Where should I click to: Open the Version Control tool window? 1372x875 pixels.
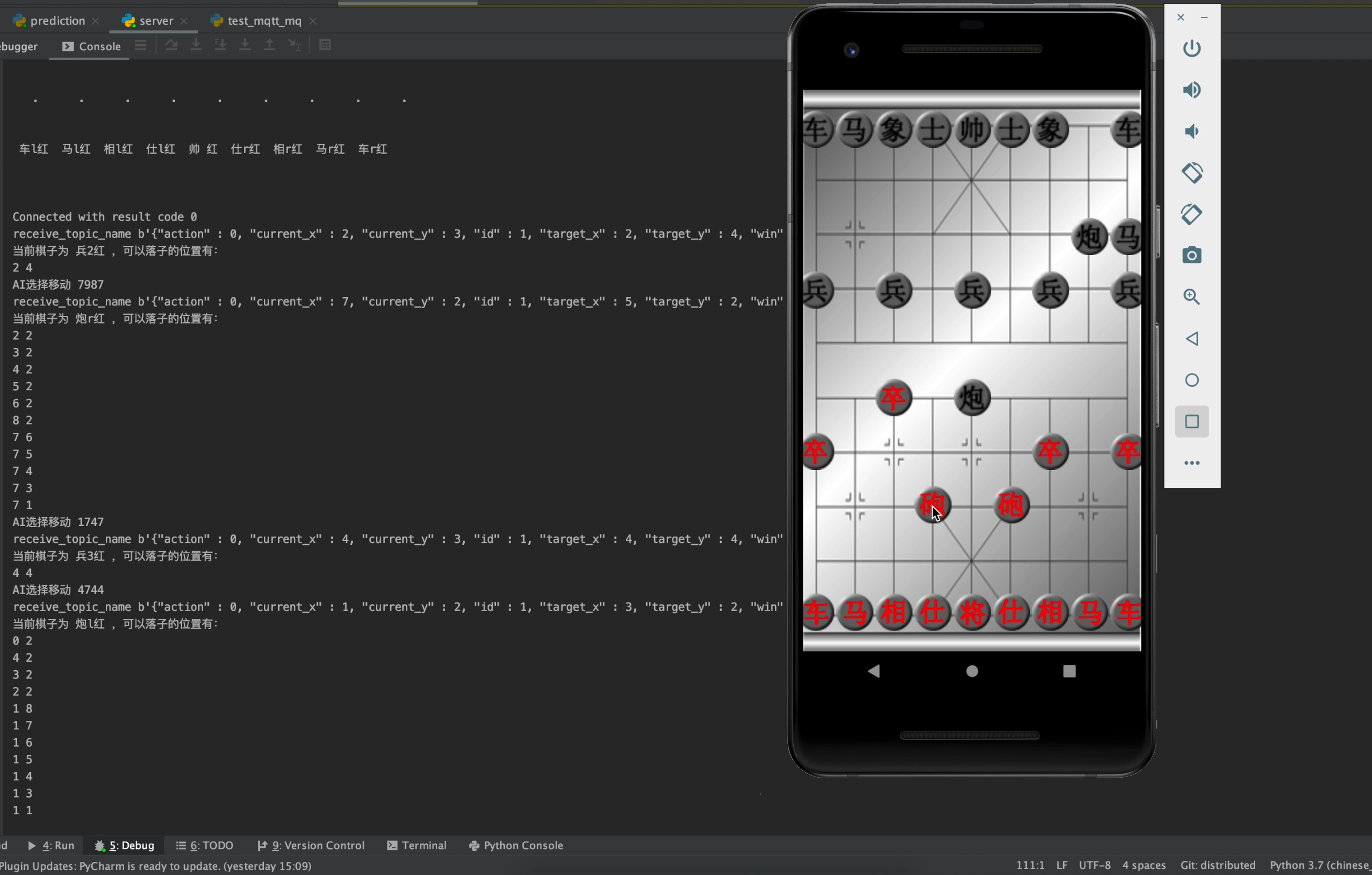[311, 845]
